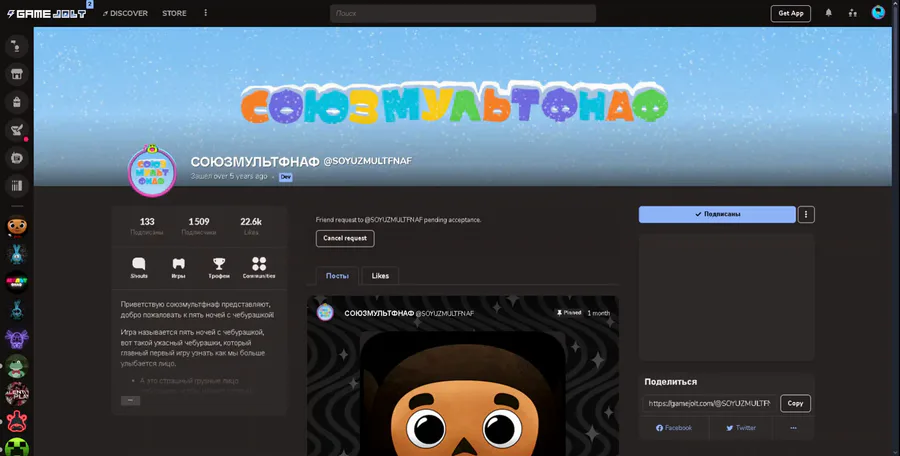The image size is (900, 456).
Task: Toggle the Подписаны follow button
Action: coord(717,214)
